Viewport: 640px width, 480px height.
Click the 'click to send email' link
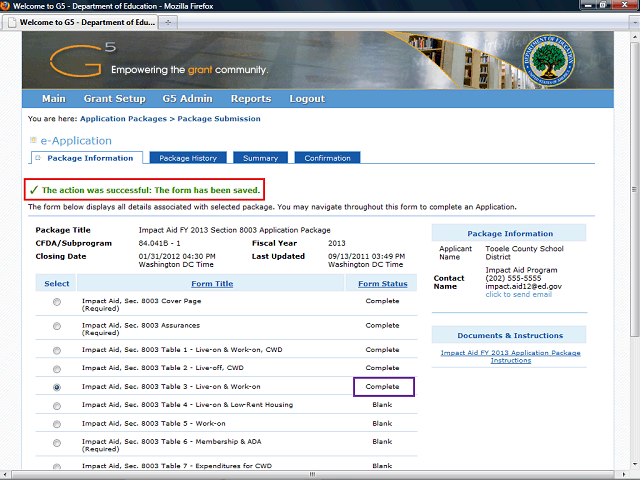521,294
